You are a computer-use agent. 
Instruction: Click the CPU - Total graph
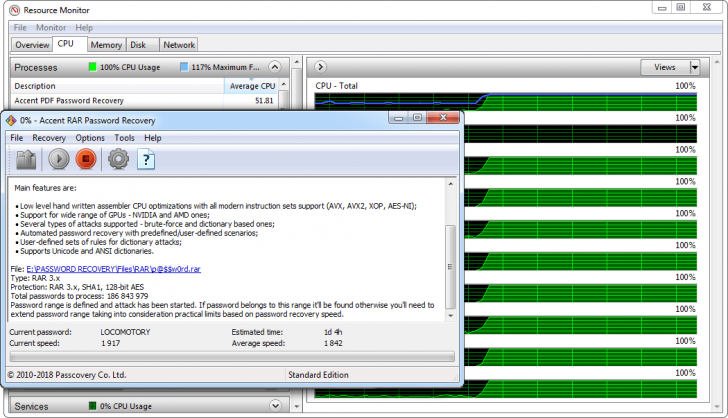[x=506, y=101]
